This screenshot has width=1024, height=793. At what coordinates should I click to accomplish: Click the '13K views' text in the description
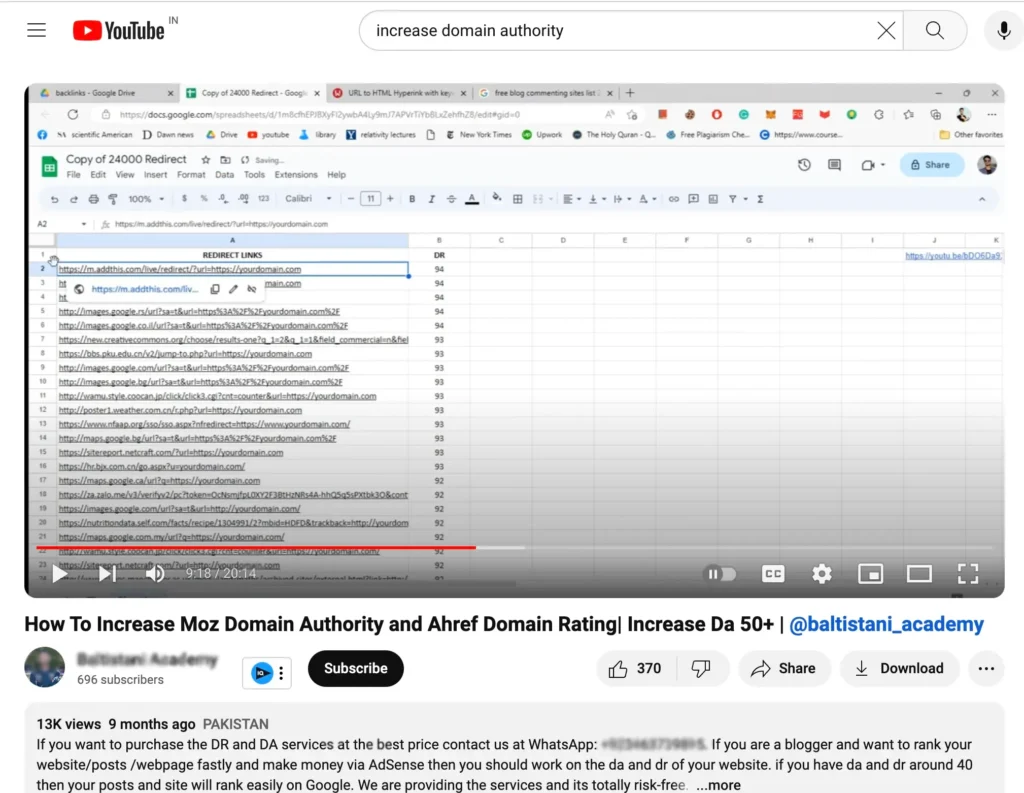[x=69, y=724]
